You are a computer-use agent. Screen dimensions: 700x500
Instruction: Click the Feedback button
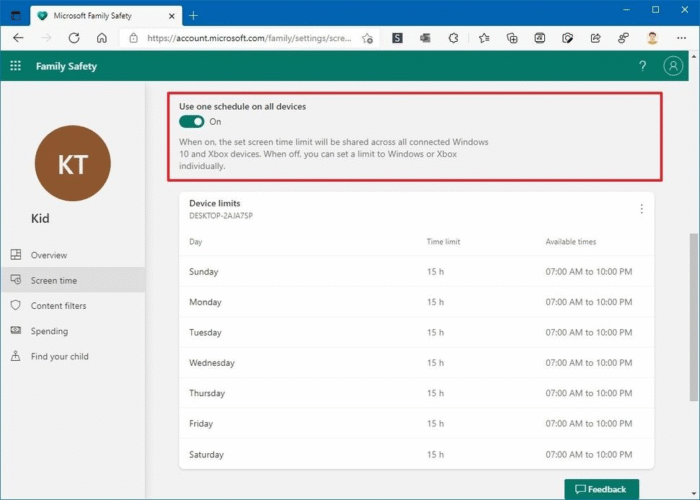click(x=601, y=489)
